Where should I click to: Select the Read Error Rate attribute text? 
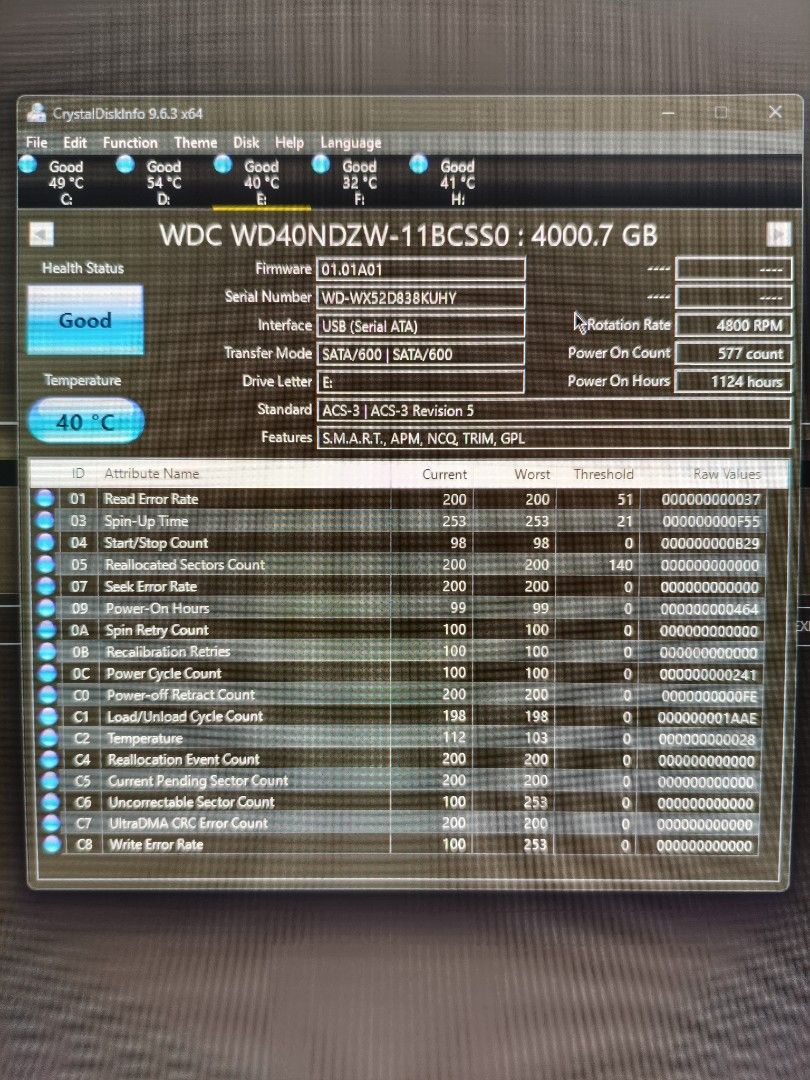[151, 499]
